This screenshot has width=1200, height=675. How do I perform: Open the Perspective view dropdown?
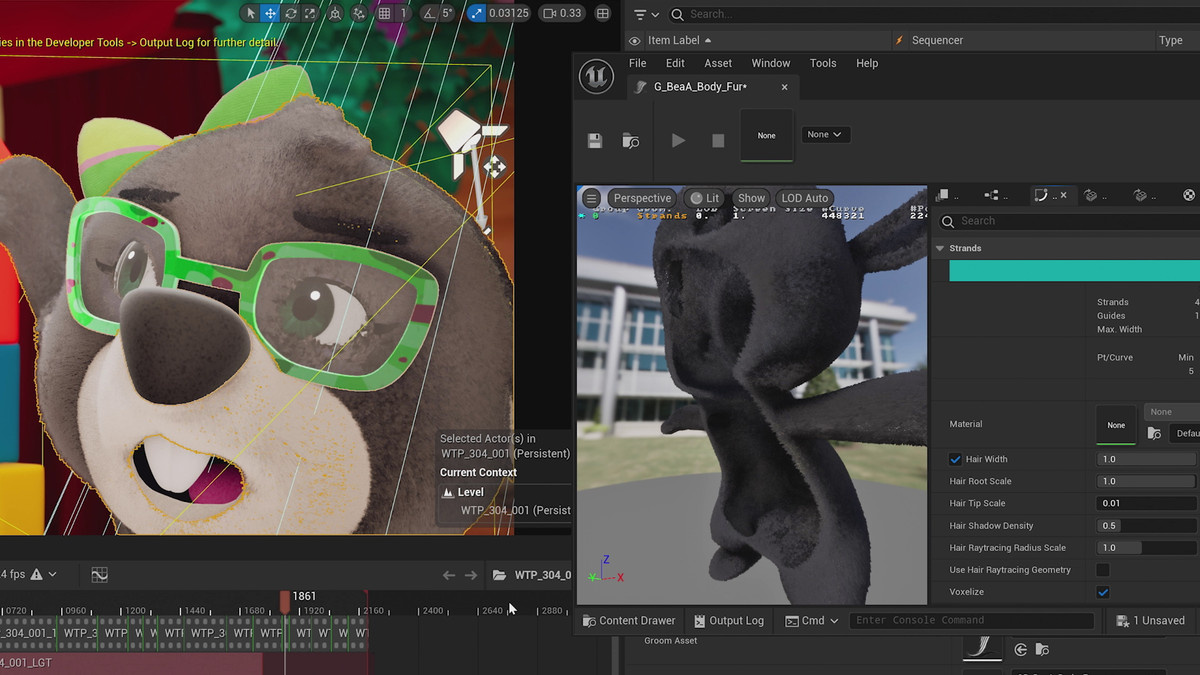[642, 198]
